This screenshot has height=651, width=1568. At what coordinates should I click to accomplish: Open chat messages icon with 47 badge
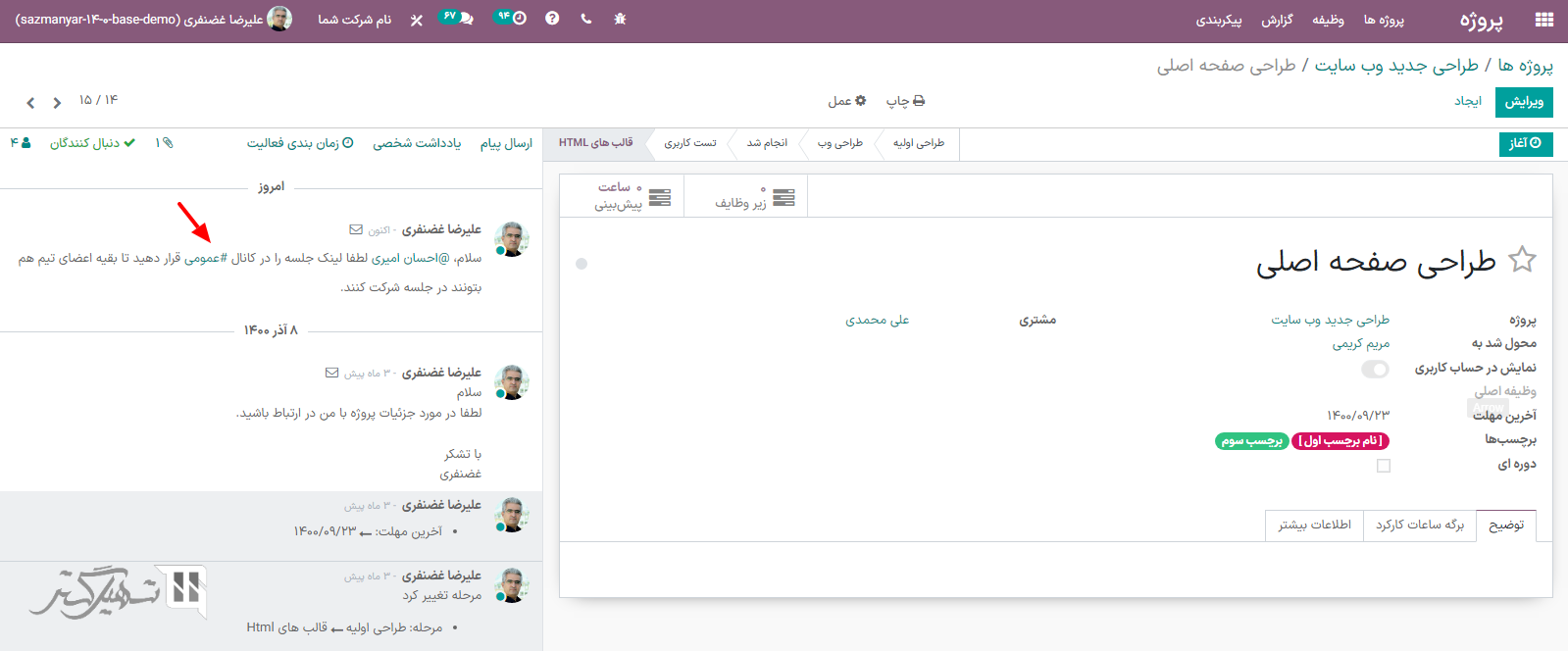457,18
